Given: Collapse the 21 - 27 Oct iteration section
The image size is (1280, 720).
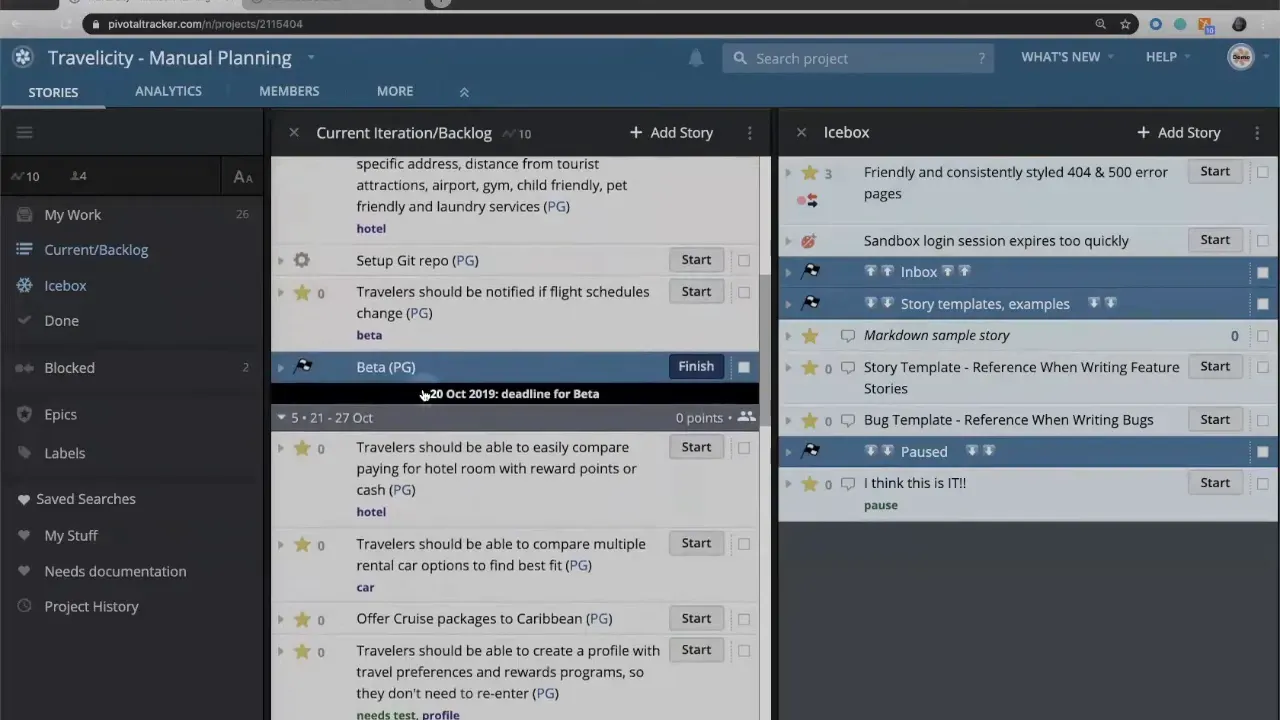Looking at the screenshot, I should click(x=281, y=417).
